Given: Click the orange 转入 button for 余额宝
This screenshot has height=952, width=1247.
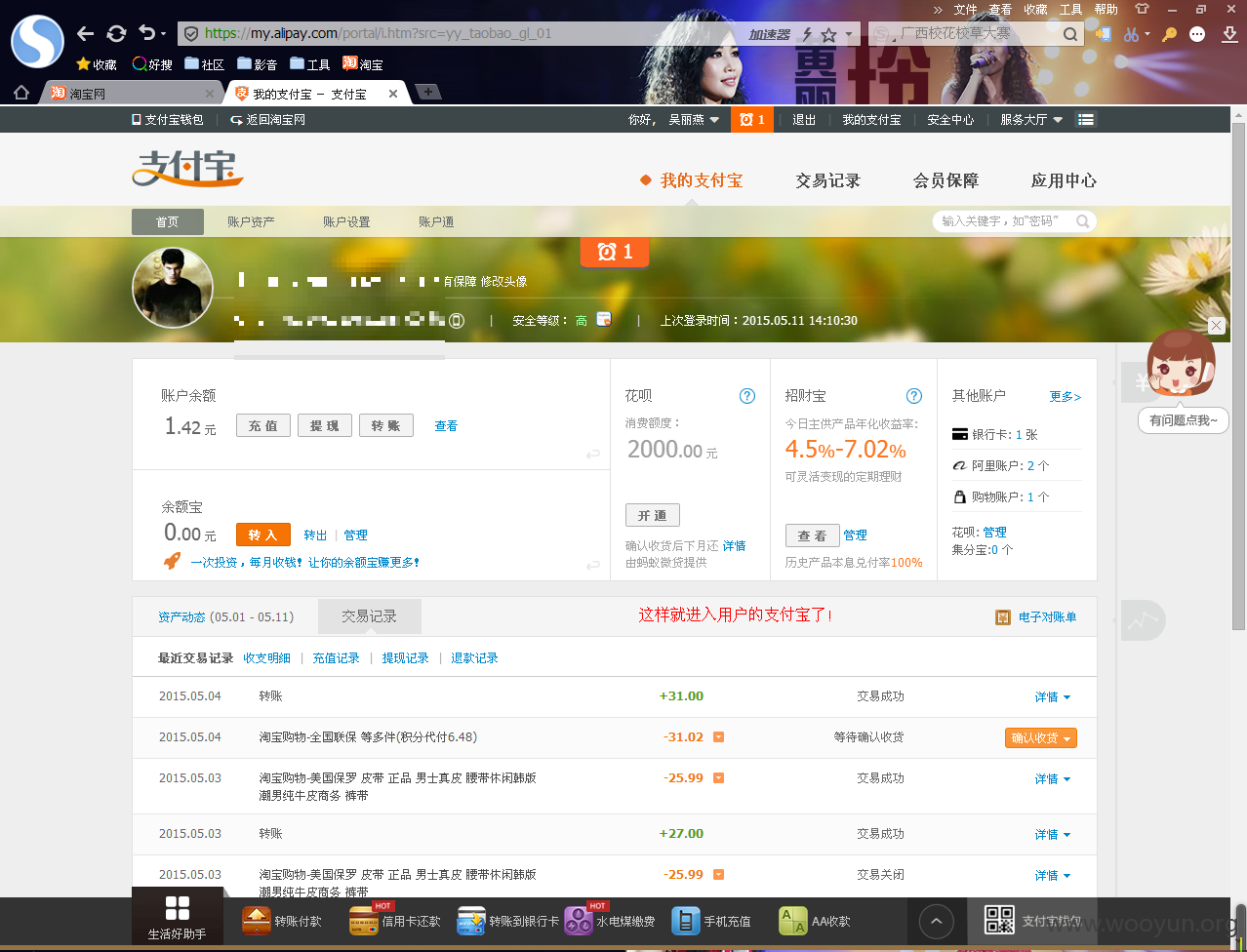Looking at the screenshot, I should pyautogui.click(x=263, y=535).
